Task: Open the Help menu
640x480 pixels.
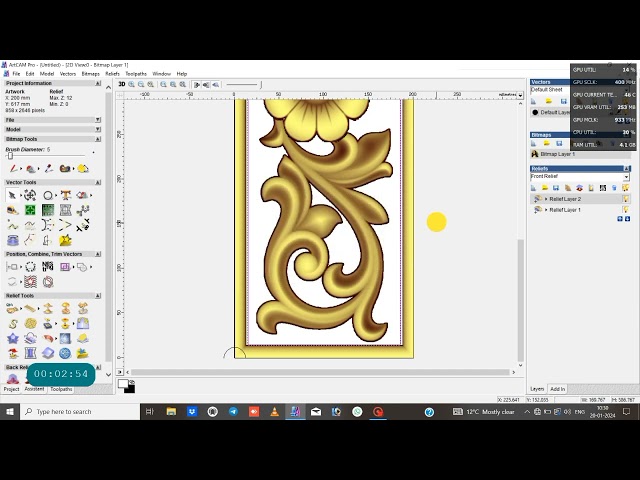Action: 182,74
